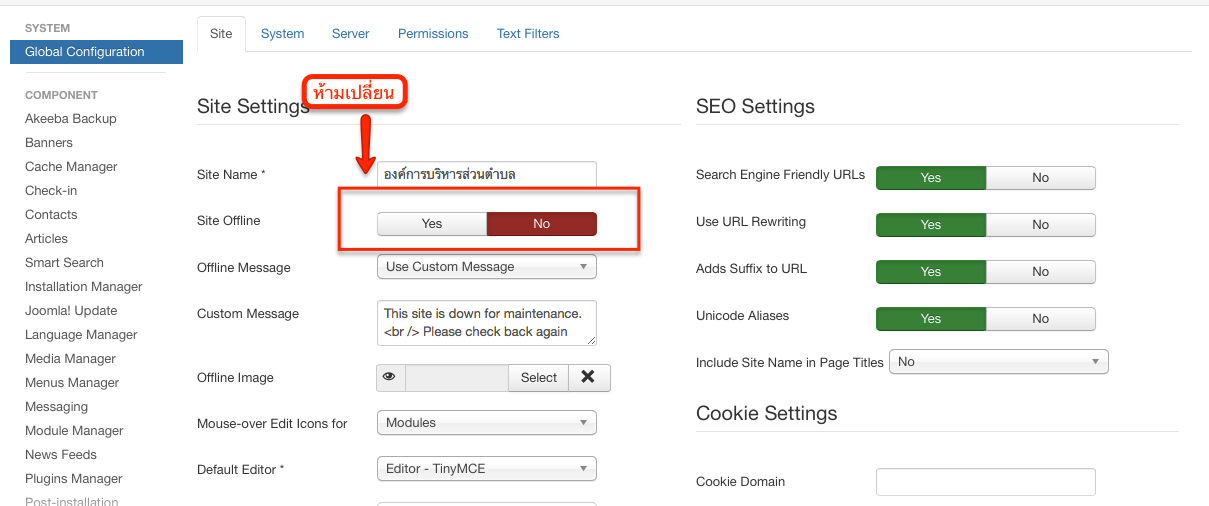This screenshot has height=506, width=1209.
Task: Open Plugins Manager from the sidebar
Action: click(74, 479)
